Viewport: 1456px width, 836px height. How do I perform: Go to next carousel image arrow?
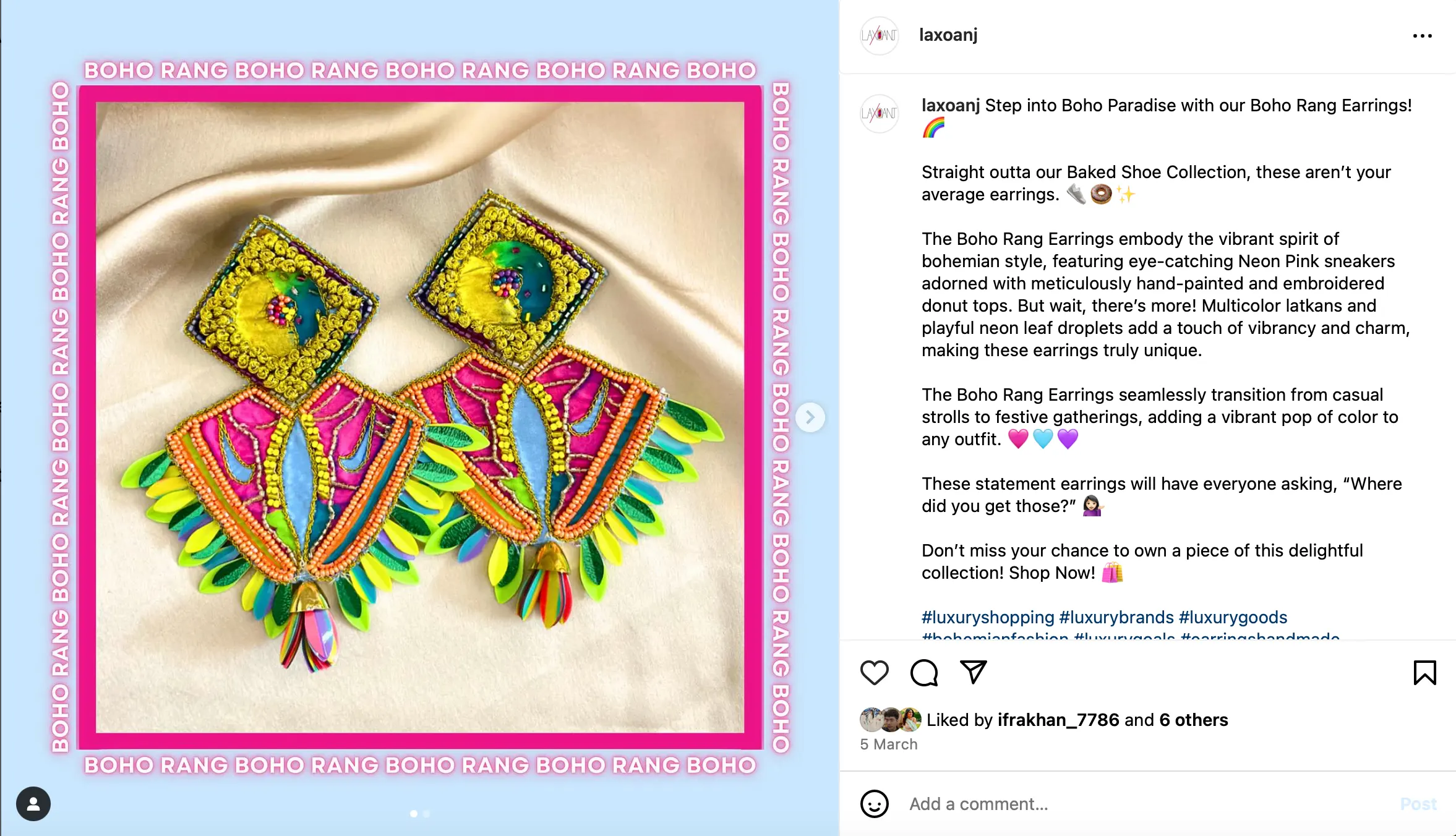pos(810,417)
